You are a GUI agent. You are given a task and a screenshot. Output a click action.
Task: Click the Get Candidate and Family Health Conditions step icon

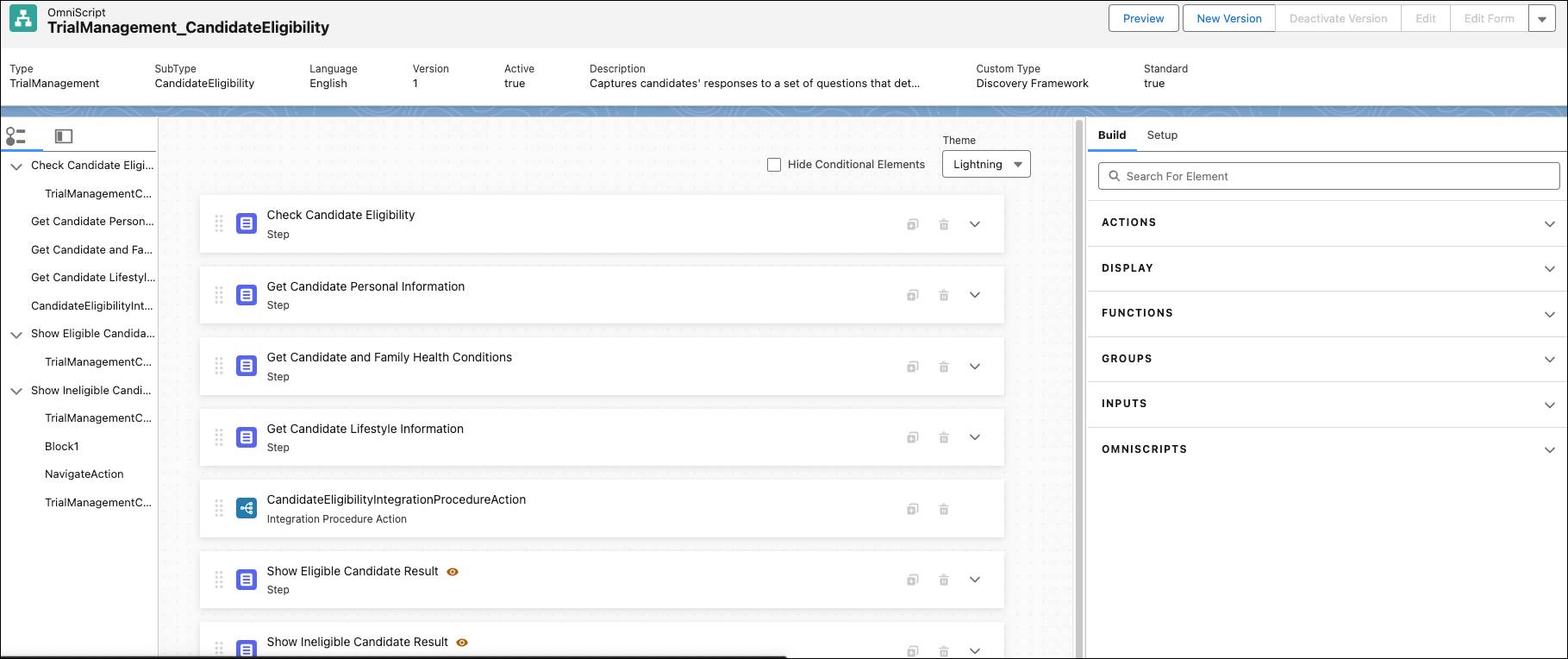click(x=247, y=367)
